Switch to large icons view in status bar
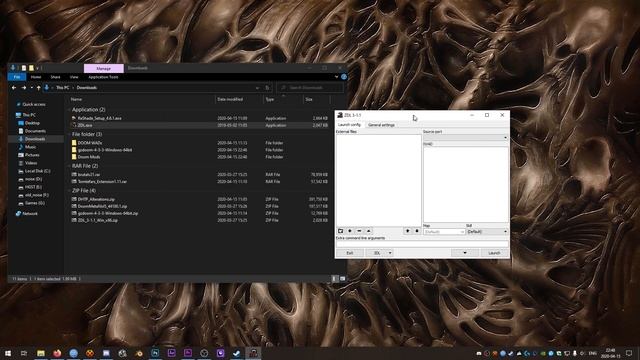The width and height of the screenshot is (640, 360). 342,279
